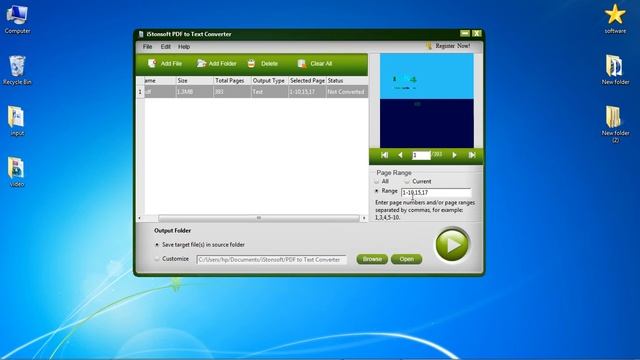This screenshot has width=640, height=360.
Task: Click the Output Type column header
Action: (x=270, y=81)
